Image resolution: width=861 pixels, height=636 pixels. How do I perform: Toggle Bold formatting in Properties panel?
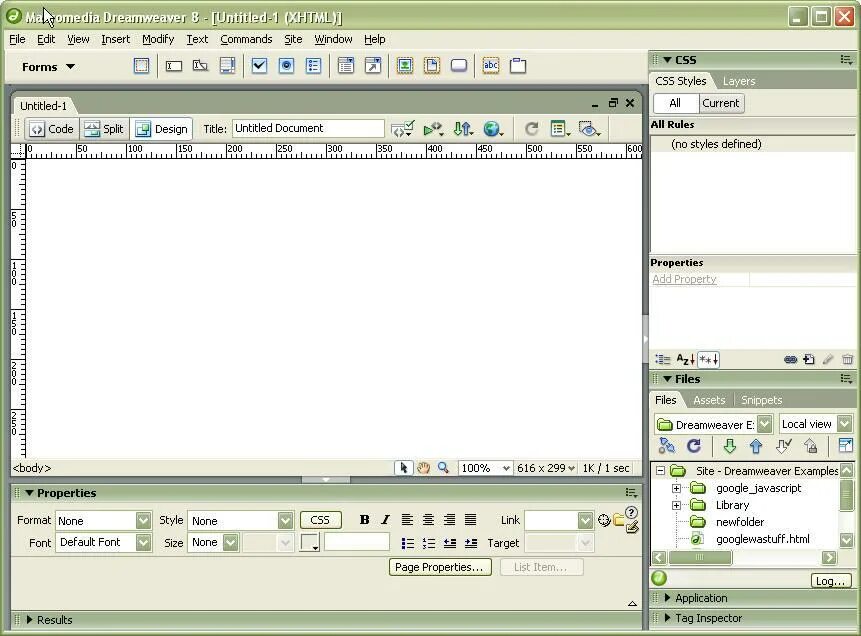(x=364, y=520)
